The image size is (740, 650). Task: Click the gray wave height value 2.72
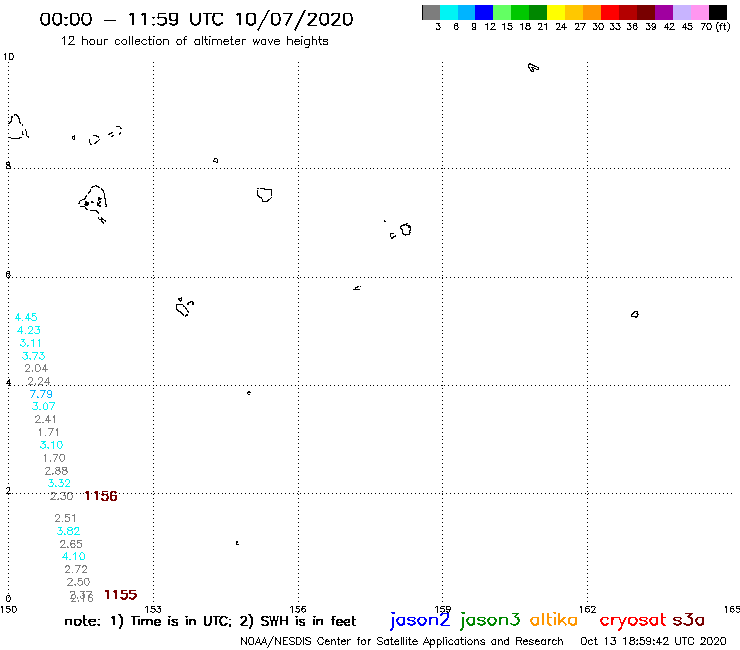[76, 569]
